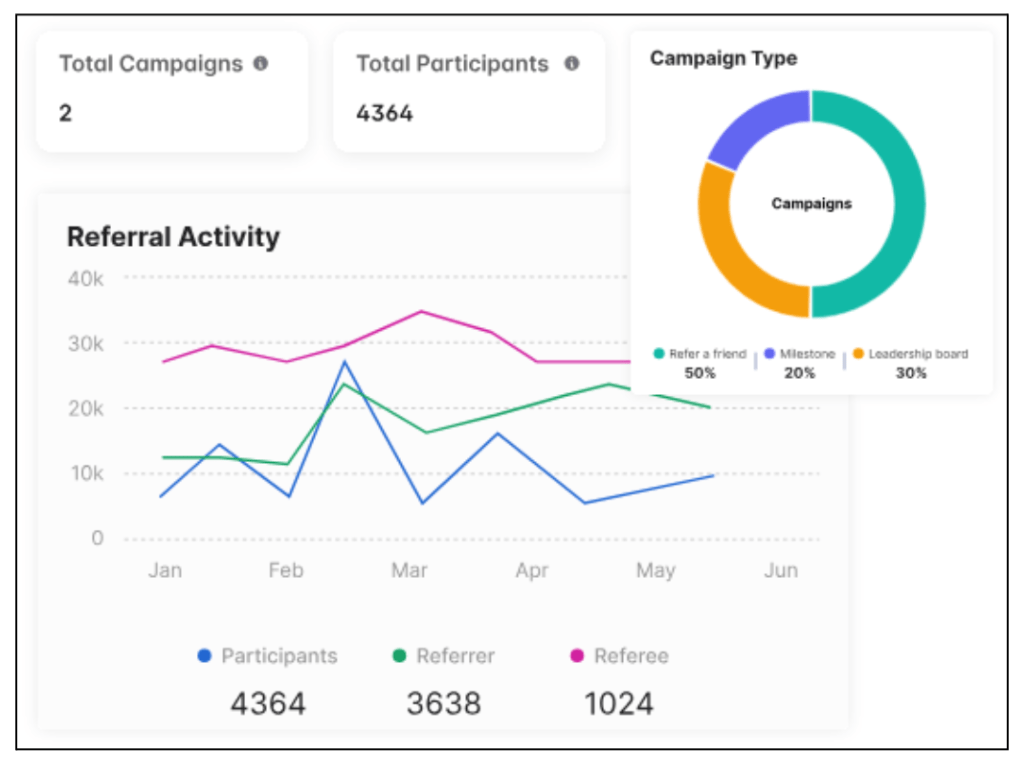Click info icon beside Total Participants
Viewport: 1024px width, 771px height.
[572, 64]
